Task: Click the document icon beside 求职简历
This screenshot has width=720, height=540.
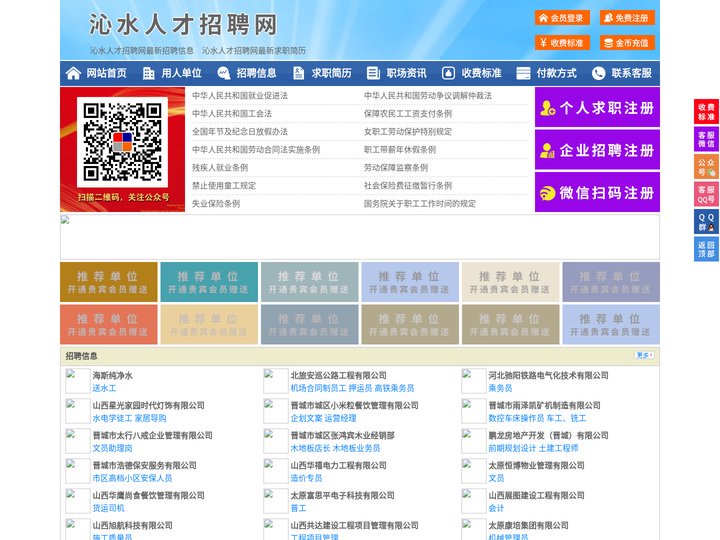Action: [x=298, y=73]
